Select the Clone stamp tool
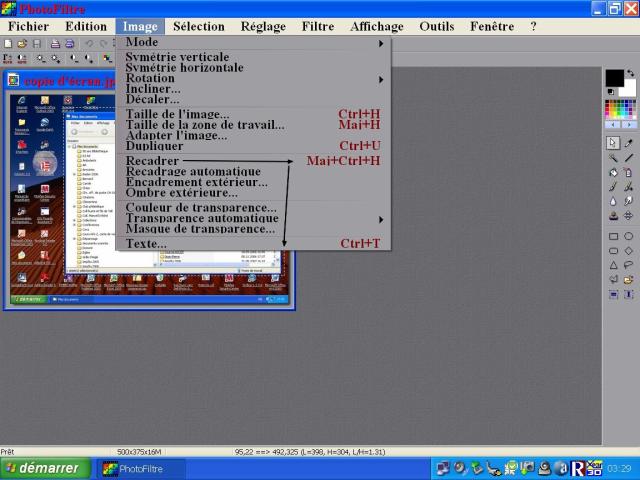 [613, 216]
